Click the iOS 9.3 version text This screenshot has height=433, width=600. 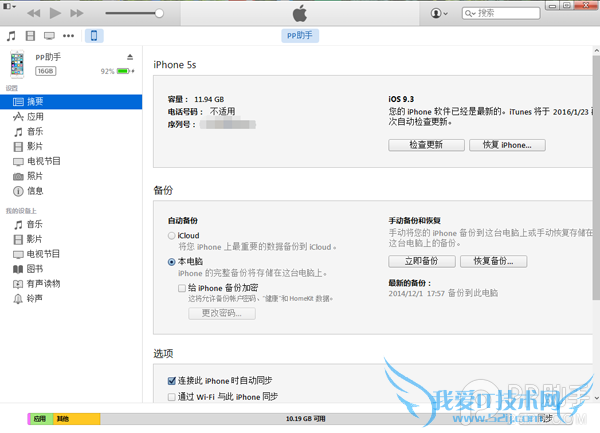pyautogui.click(x=401, y=99)
